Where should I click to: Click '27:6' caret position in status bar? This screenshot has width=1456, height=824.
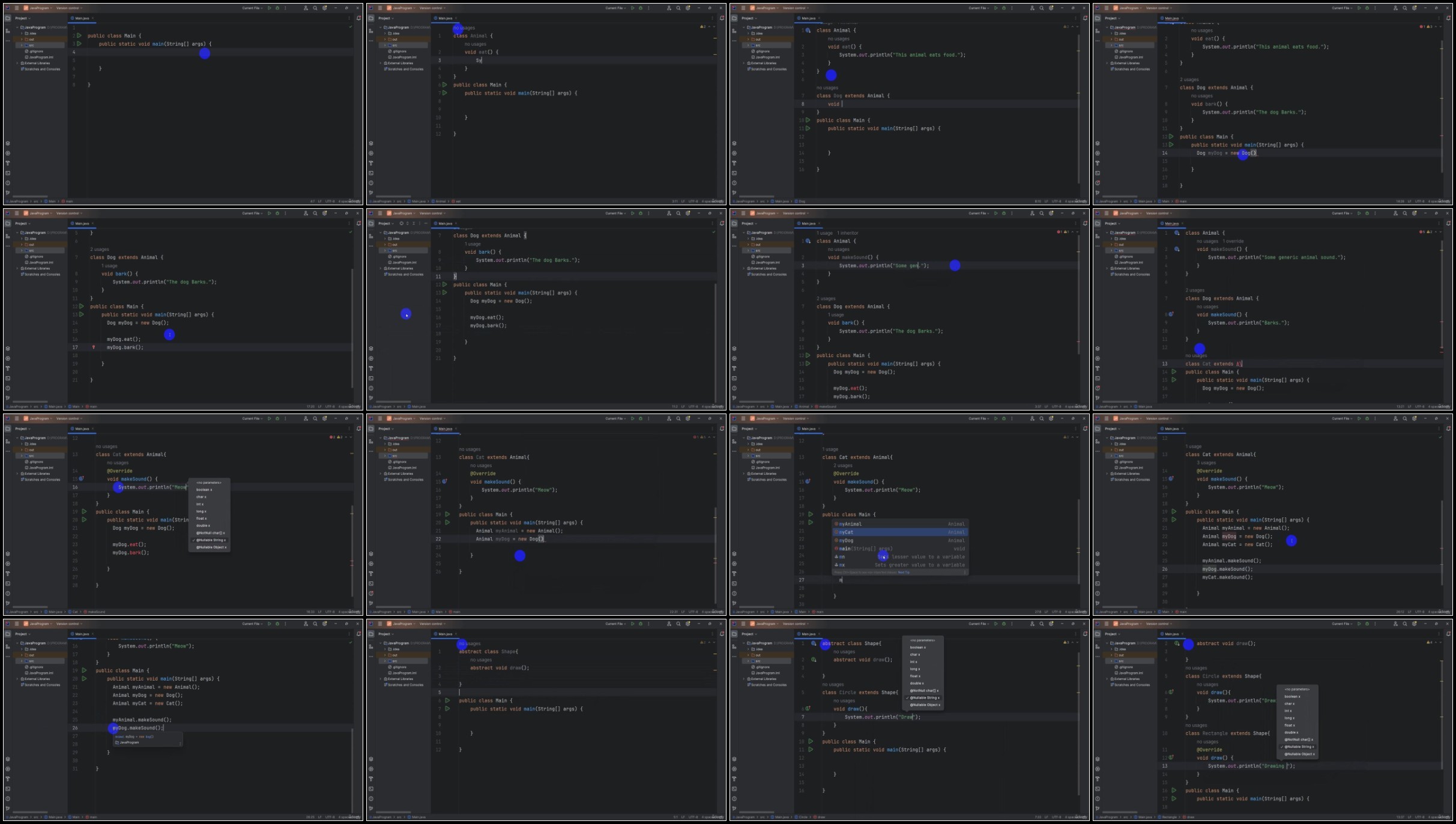pyautogui.click(x=1038, y=612)
